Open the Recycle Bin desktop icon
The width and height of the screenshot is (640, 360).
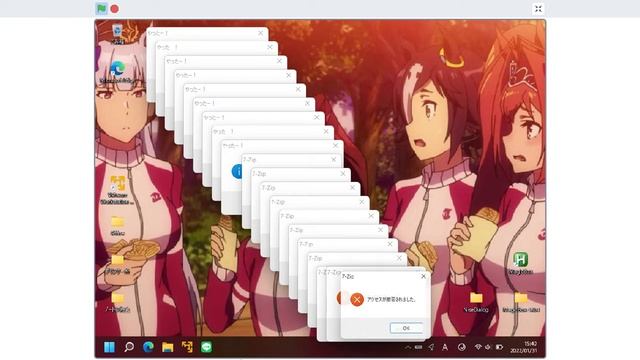coord(118,33)
